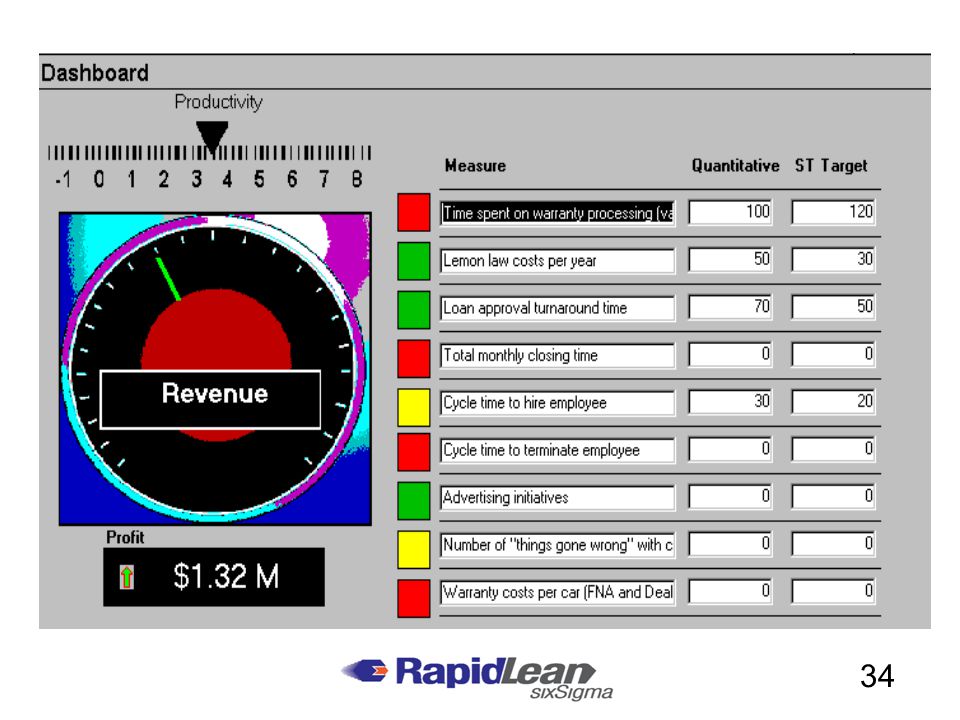Click Quantitative value 100 for warranty processing
The width and height of the screenshot is (960, 720).
(730, 212)
